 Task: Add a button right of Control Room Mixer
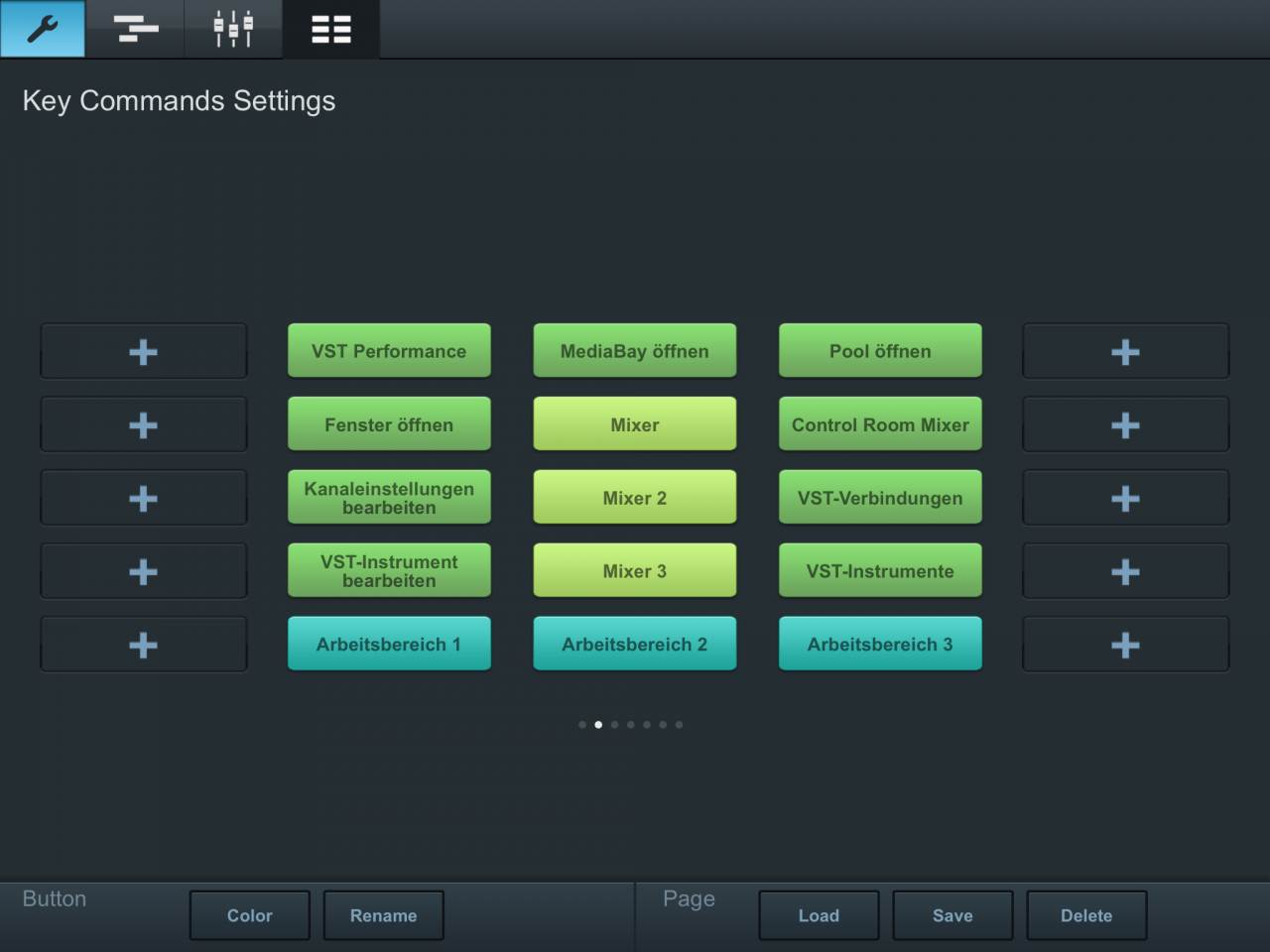(x=1125, y=424)
